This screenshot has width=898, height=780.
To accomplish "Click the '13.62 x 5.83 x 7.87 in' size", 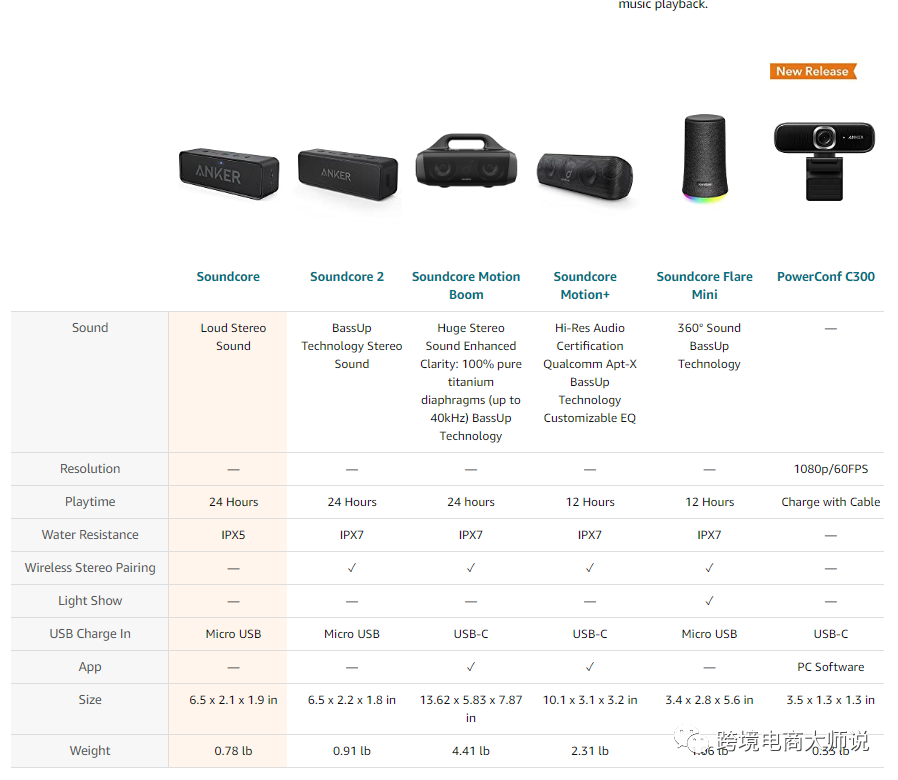I will coord(471,709).
